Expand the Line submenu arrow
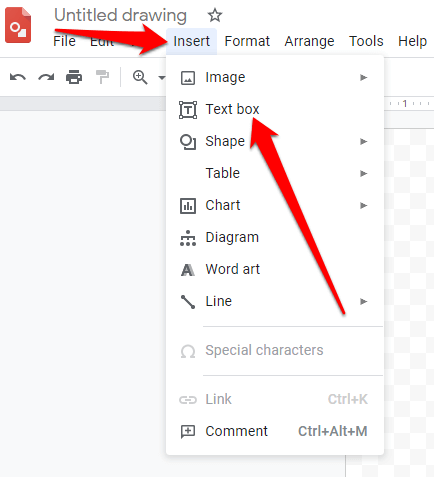Screen dimensions: 434x477 click(363, 302)
